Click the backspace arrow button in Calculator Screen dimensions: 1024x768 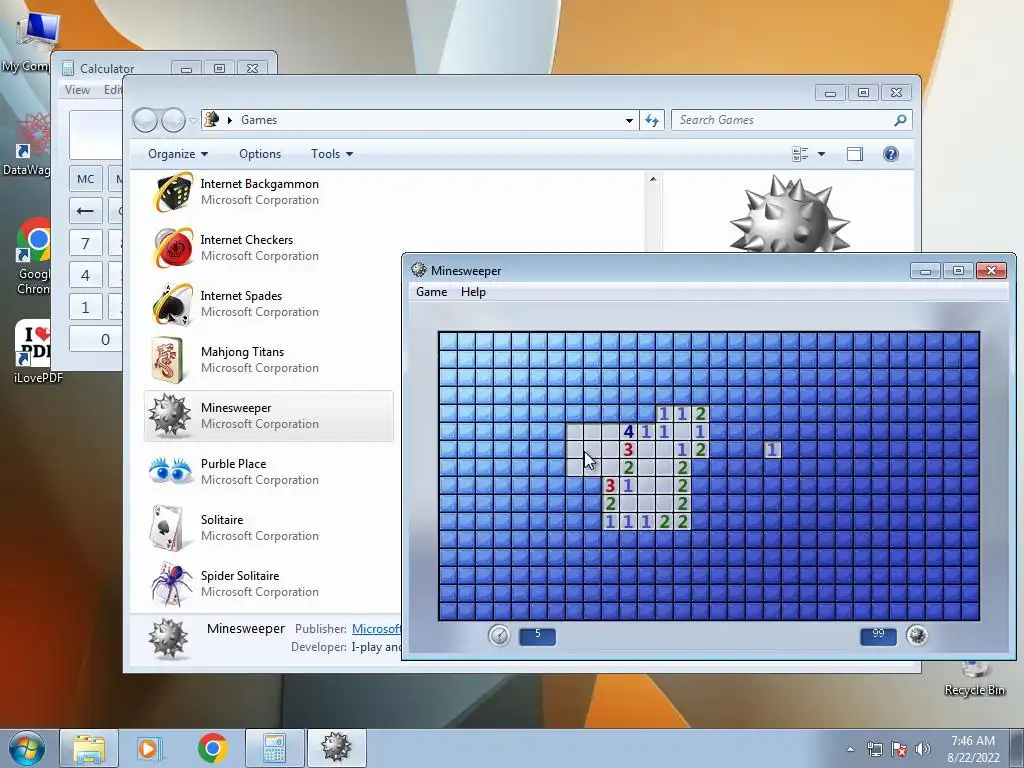86,211
